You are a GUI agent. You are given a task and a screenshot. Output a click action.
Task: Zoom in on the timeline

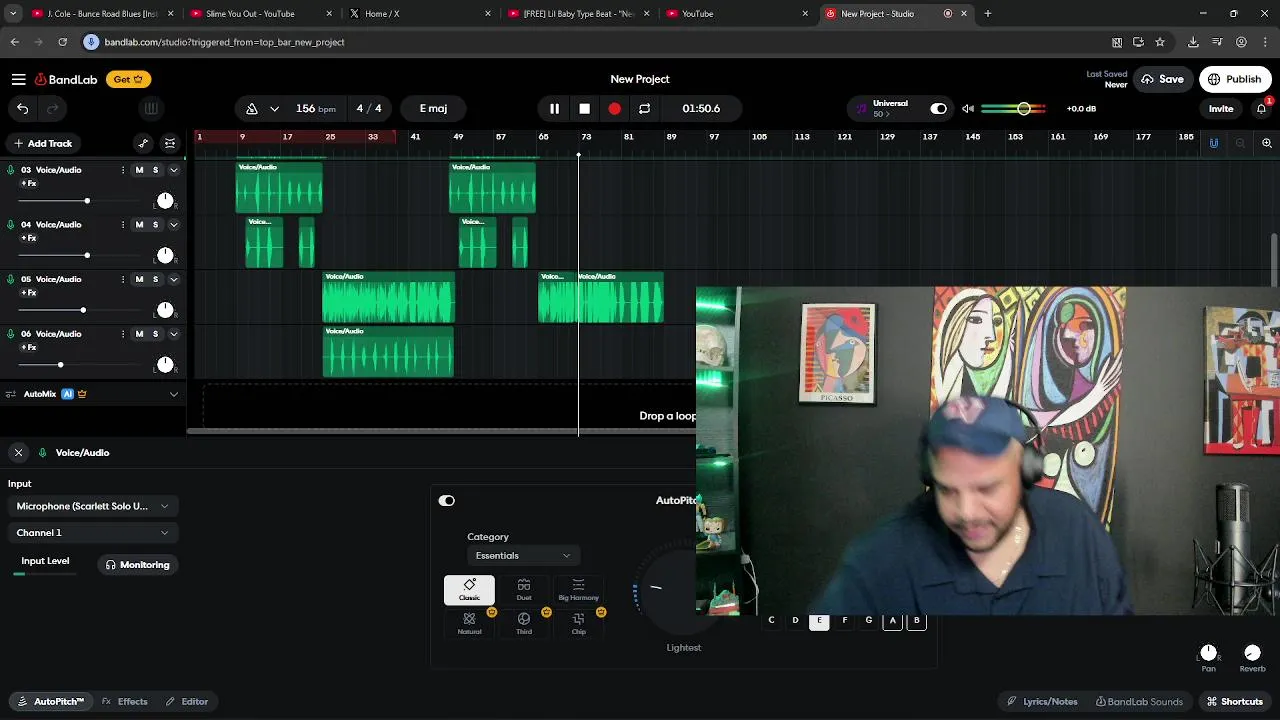pos(1267,143)
